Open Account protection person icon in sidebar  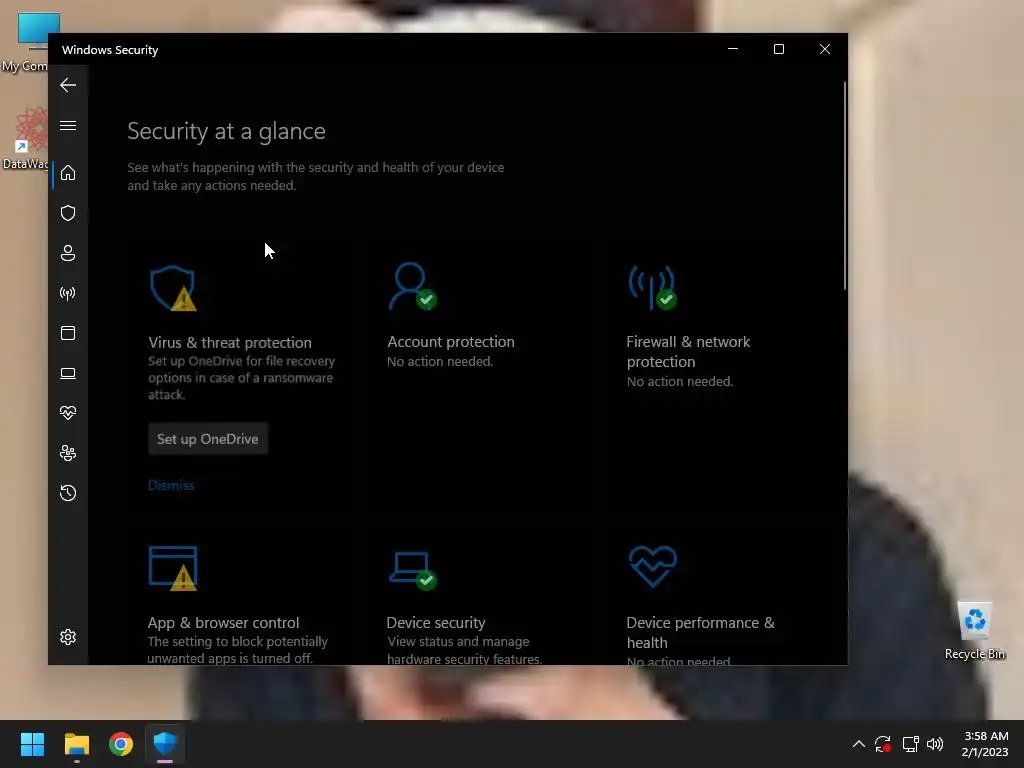coord(68,253)
